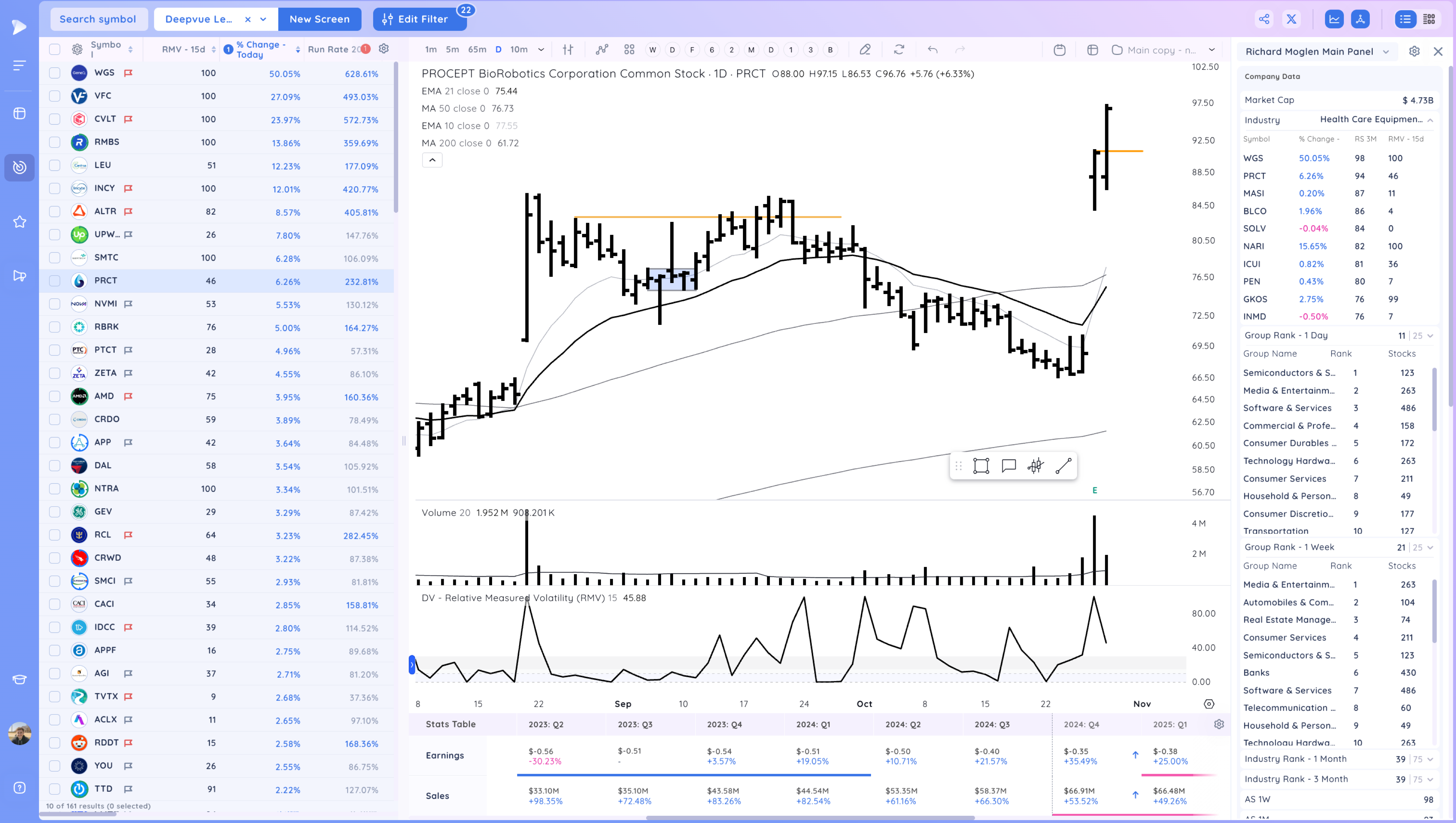Click the chart refresh icon
The image size is (1456, 823).
(x=899, y=50)
